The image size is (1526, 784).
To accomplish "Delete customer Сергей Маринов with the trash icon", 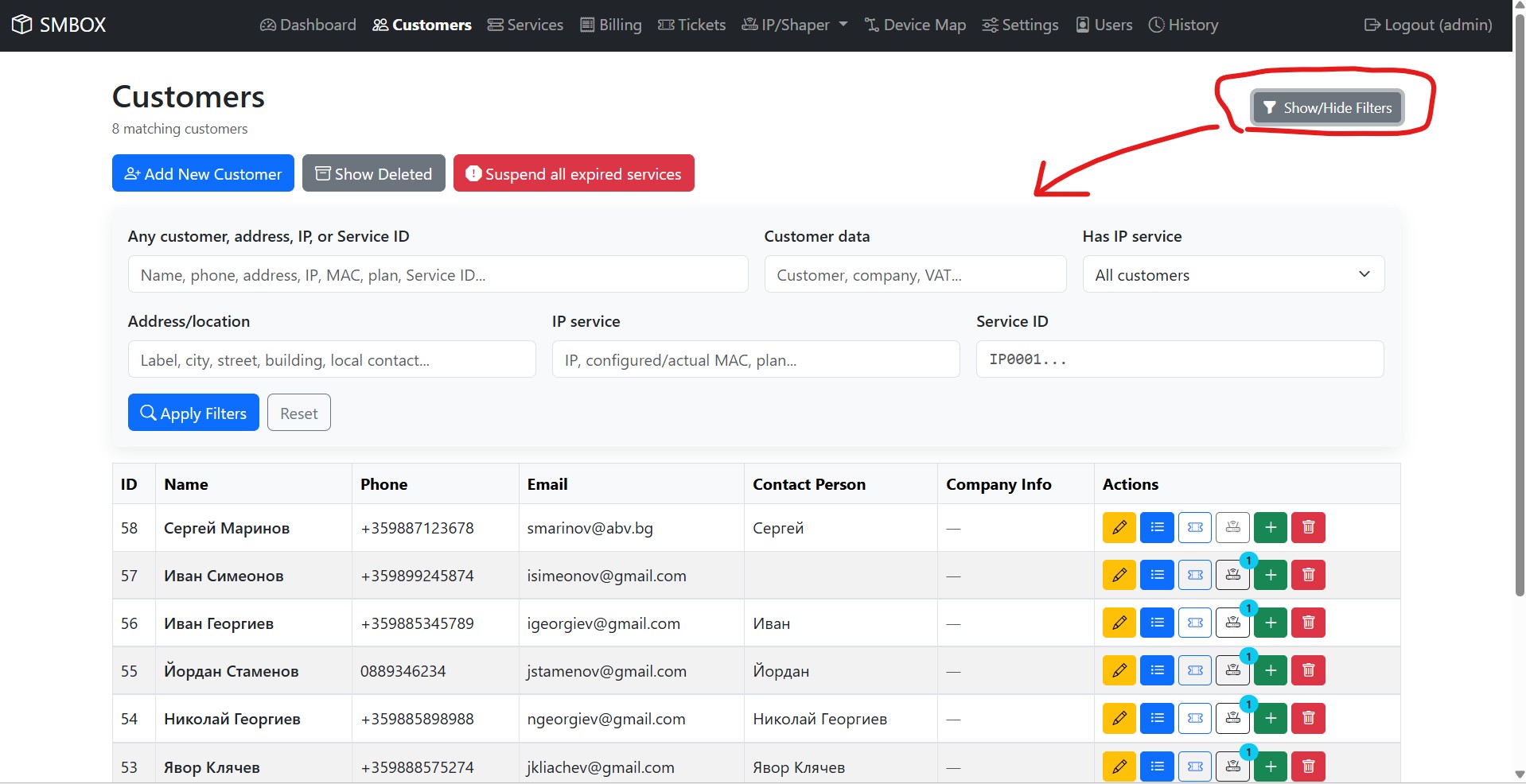I will coord(1308,527).
